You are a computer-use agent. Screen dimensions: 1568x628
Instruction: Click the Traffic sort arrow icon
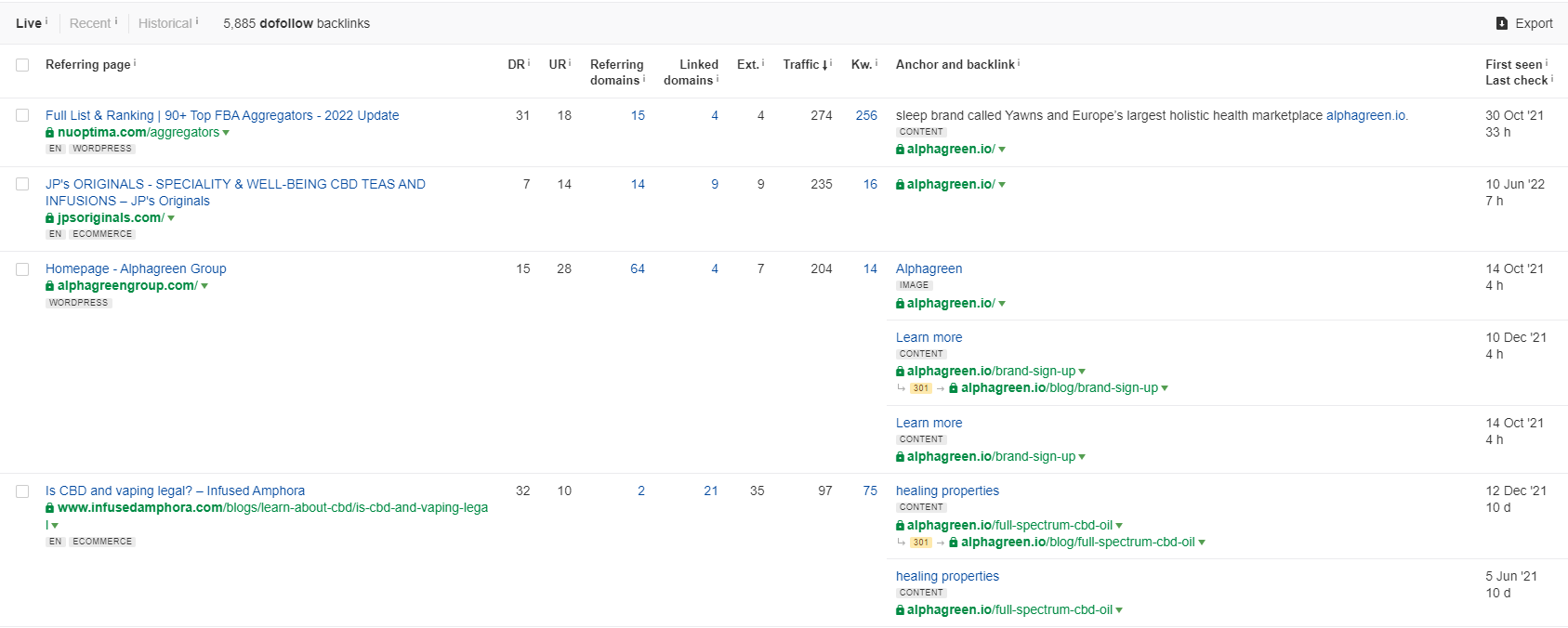click(825, 65)
